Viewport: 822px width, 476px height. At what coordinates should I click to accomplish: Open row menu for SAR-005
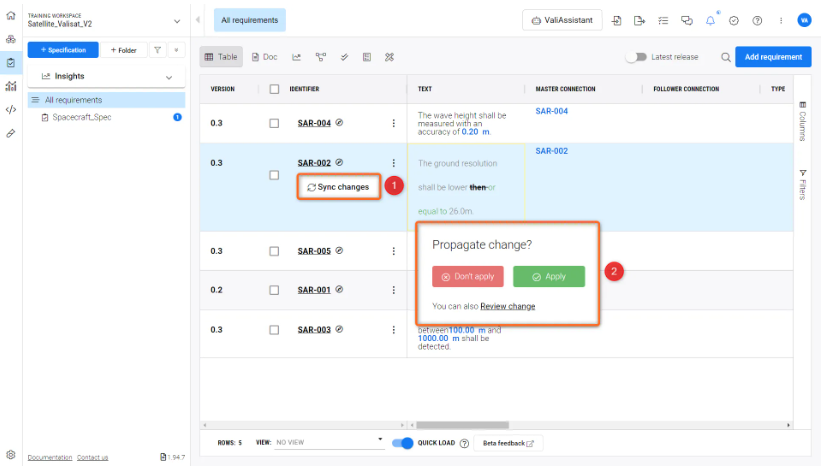tap(394, 251)
